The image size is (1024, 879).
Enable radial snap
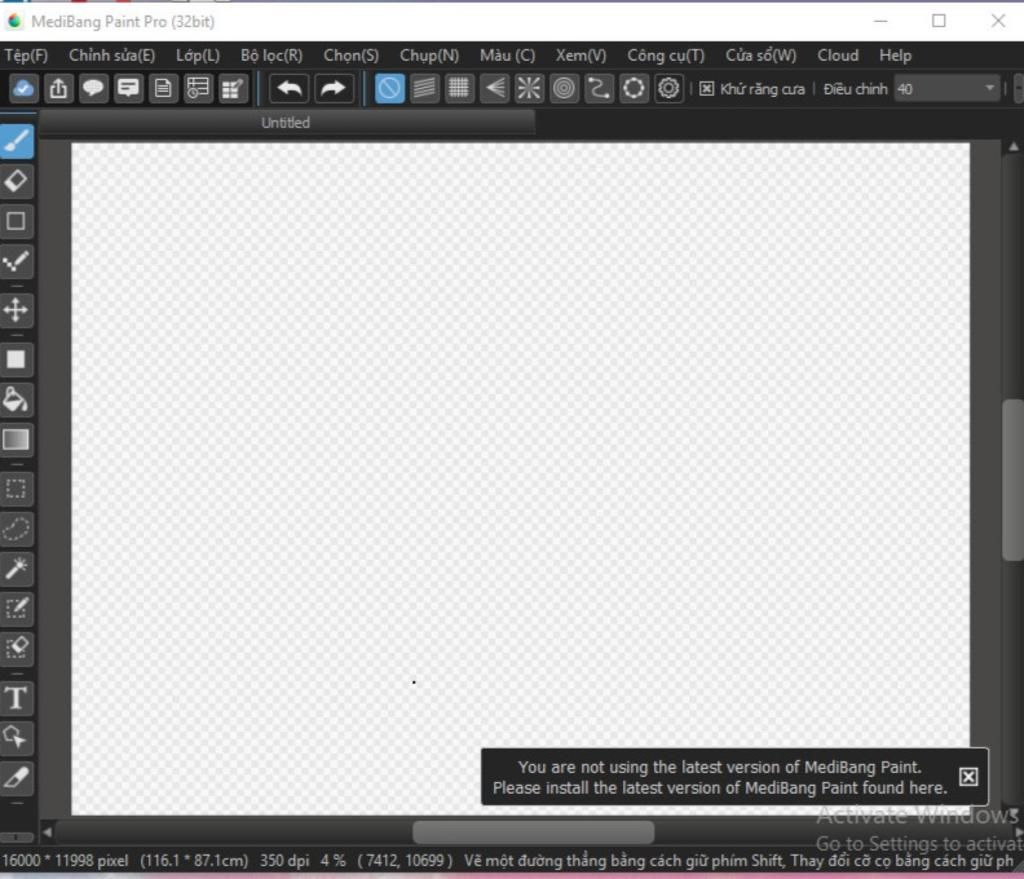[529, 88]
